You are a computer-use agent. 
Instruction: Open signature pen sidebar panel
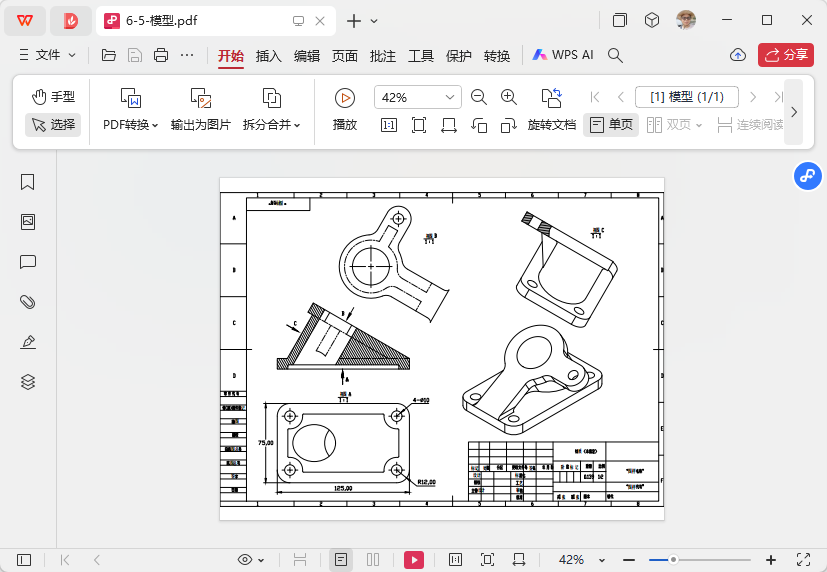27,342
